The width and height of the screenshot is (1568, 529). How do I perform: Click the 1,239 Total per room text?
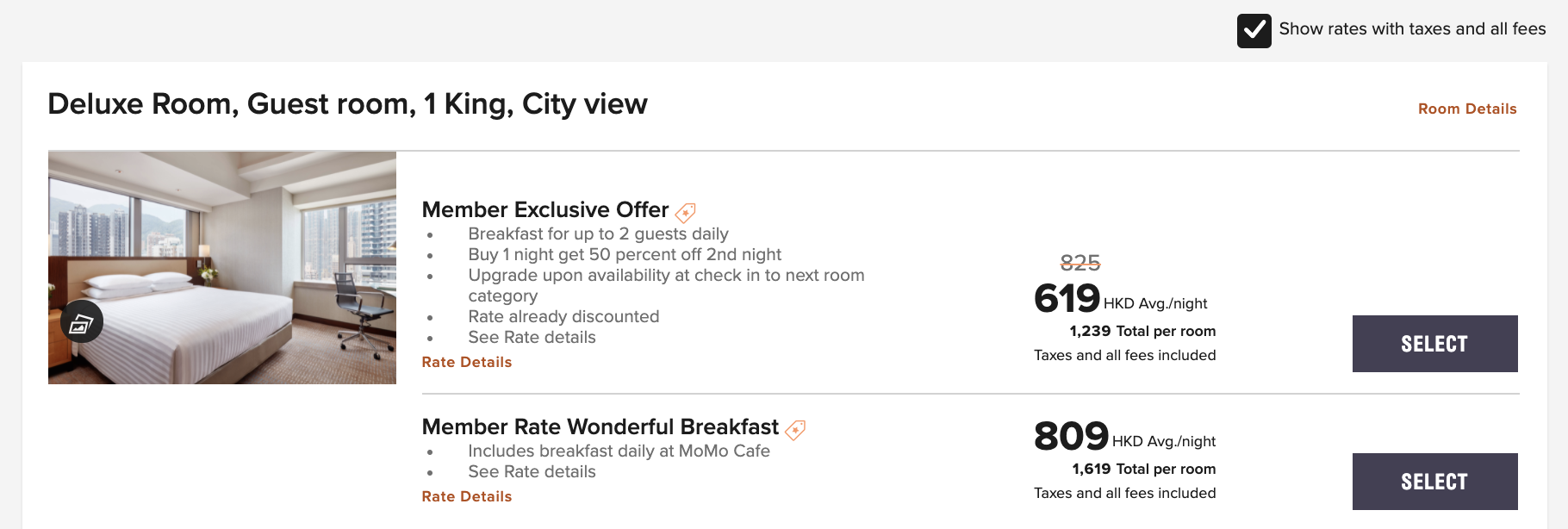[1142, 331]
